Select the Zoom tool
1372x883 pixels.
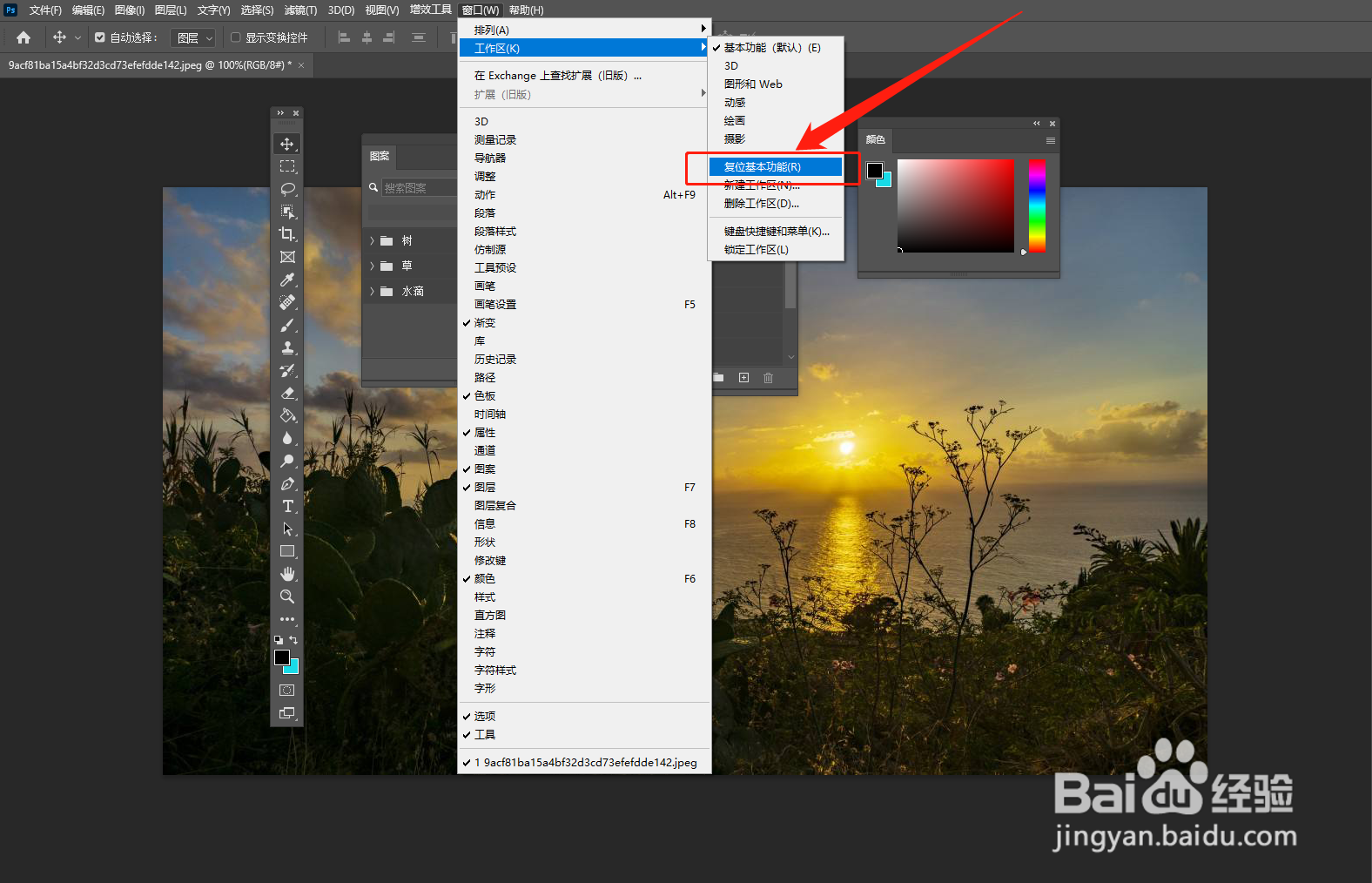pos(287,597)
